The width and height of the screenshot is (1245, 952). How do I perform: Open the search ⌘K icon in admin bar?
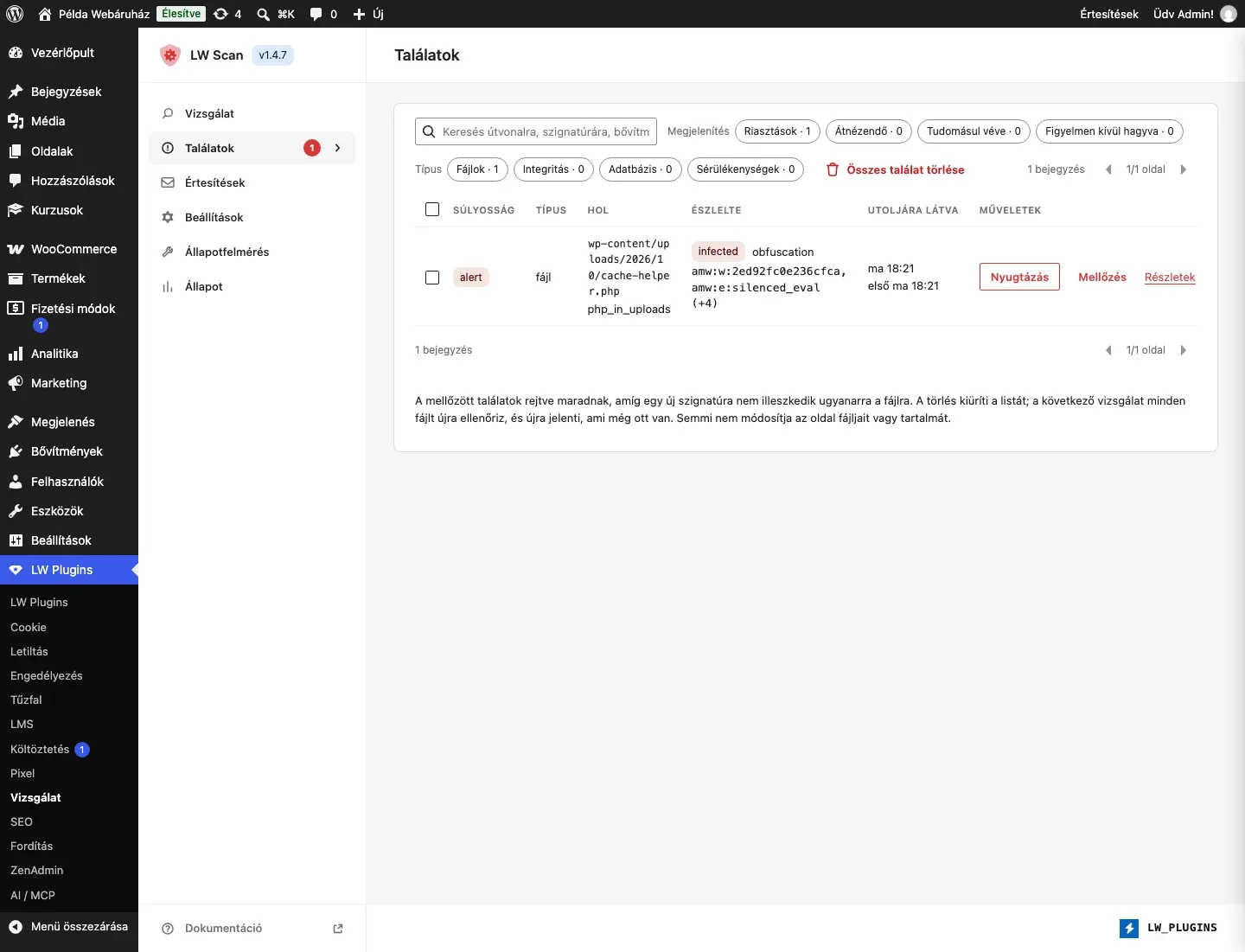click(x=263, y=14)
